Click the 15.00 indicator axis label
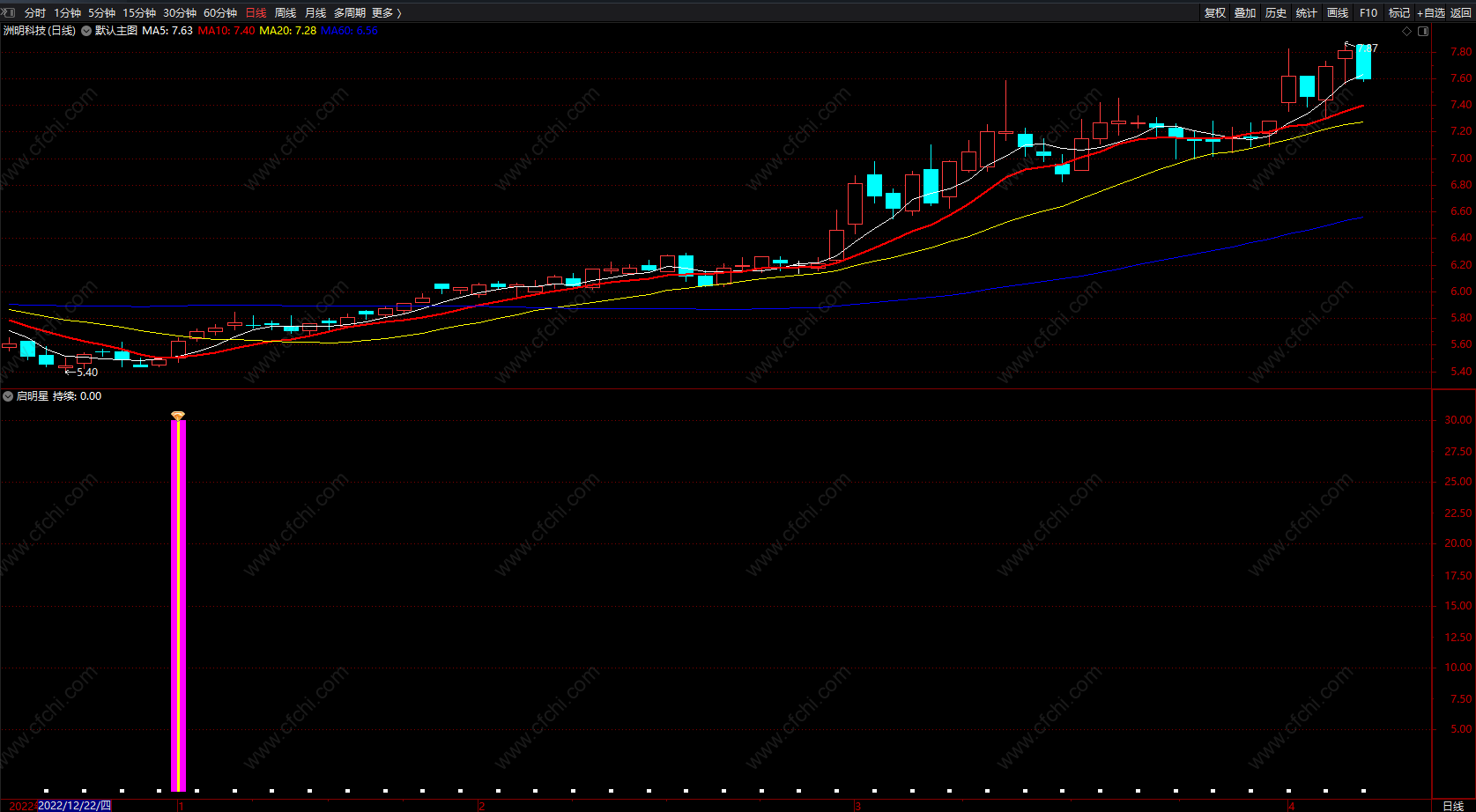 [1458, 606]
